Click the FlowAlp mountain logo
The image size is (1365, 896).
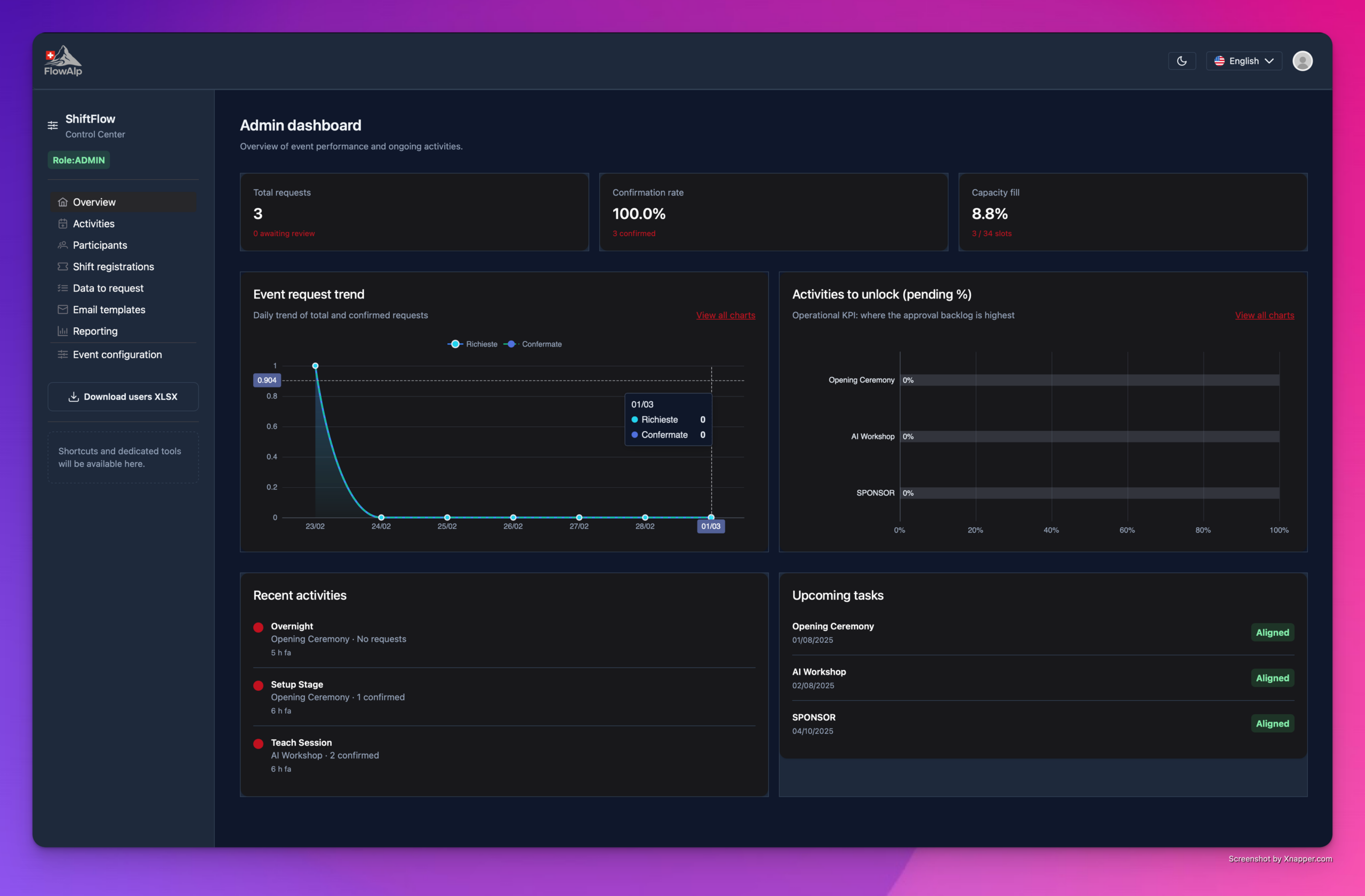[63, 60]
